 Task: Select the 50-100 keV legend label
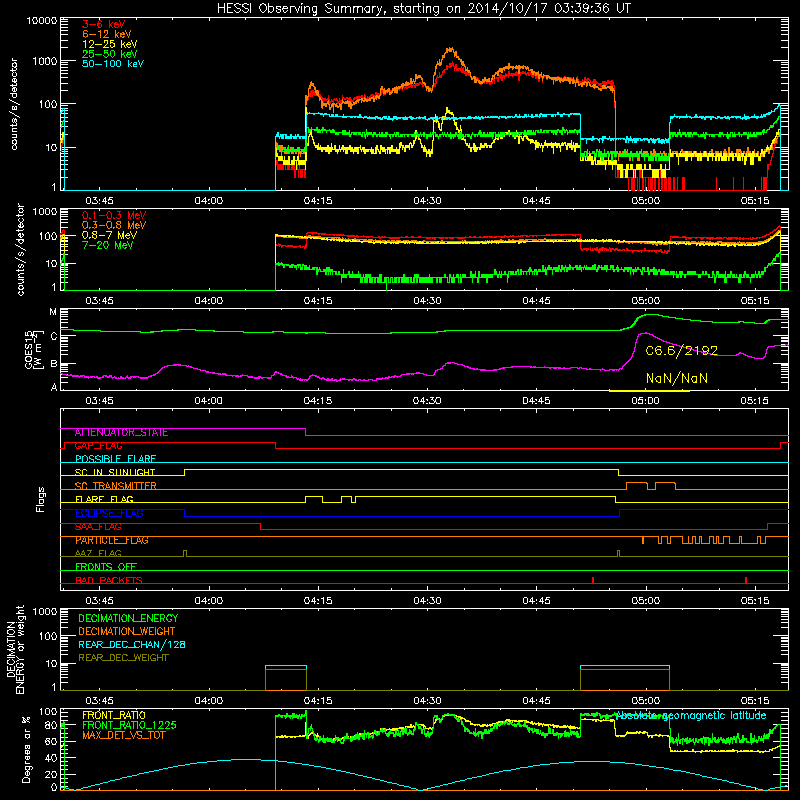(113, 64)
